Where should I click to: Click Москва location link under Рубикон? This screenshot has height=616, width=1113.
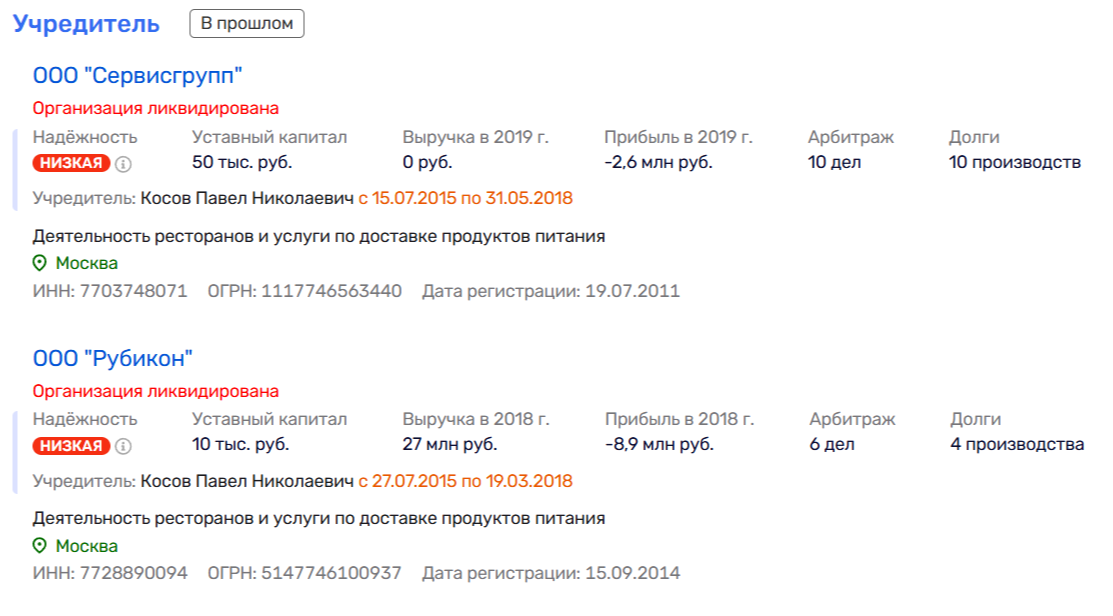click(86, 547)
